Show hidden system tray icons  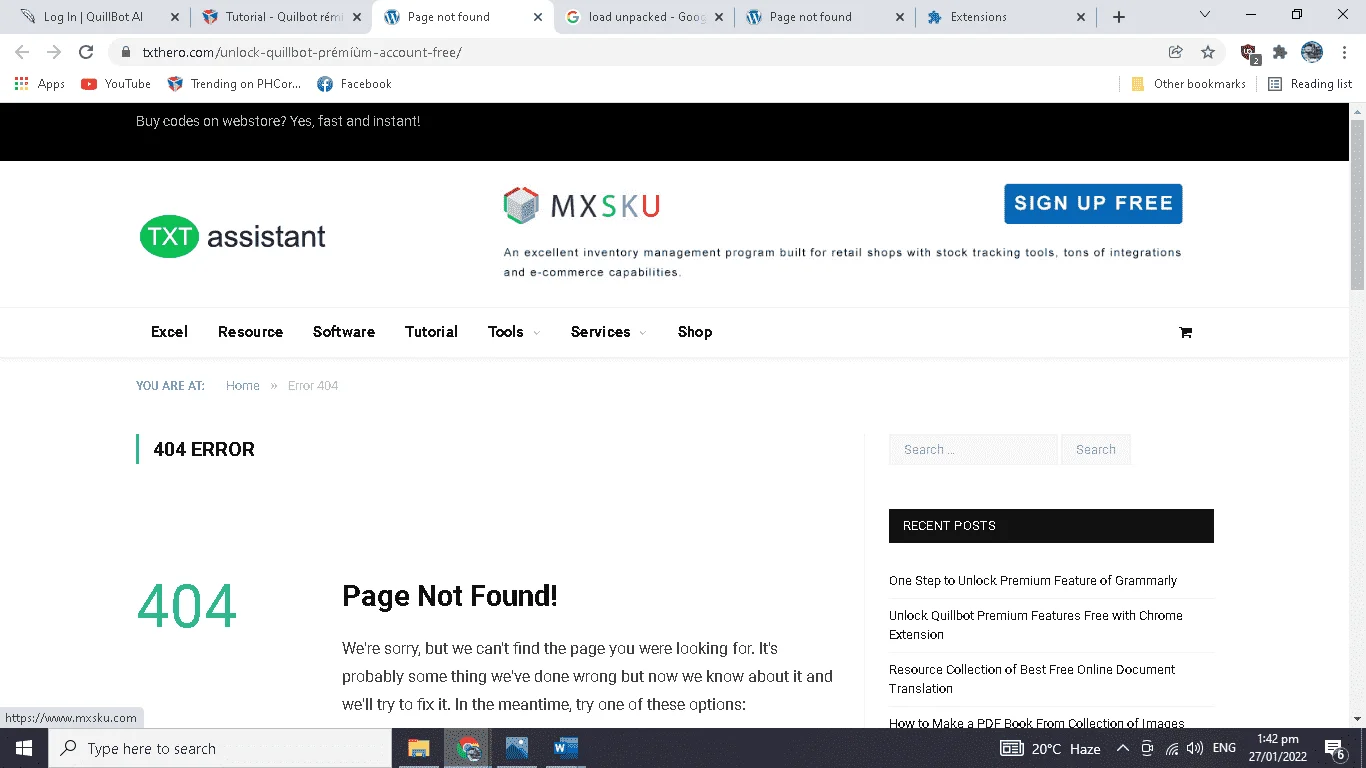point(1122,748)
